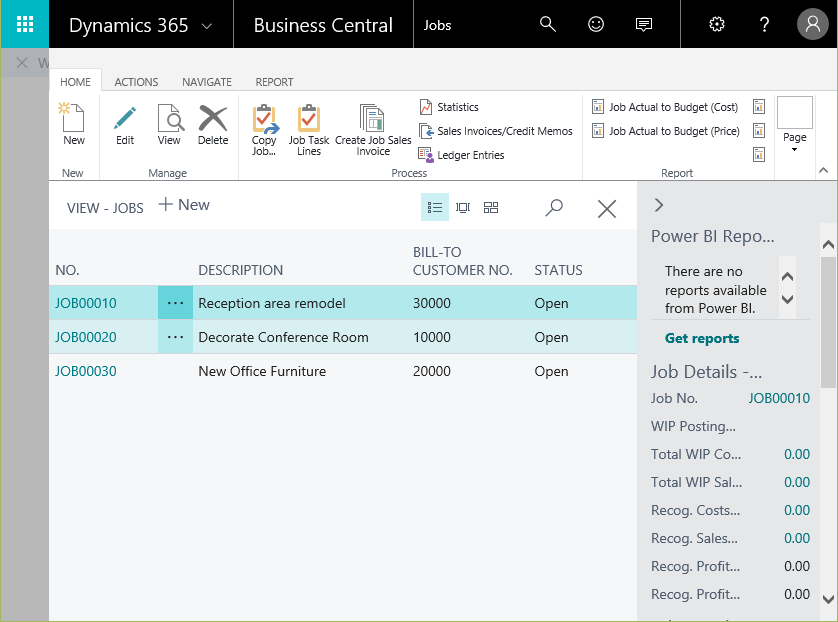Close the Jobs list with X
The width and height of the screenshot is (838, 622).
point(607,208)
